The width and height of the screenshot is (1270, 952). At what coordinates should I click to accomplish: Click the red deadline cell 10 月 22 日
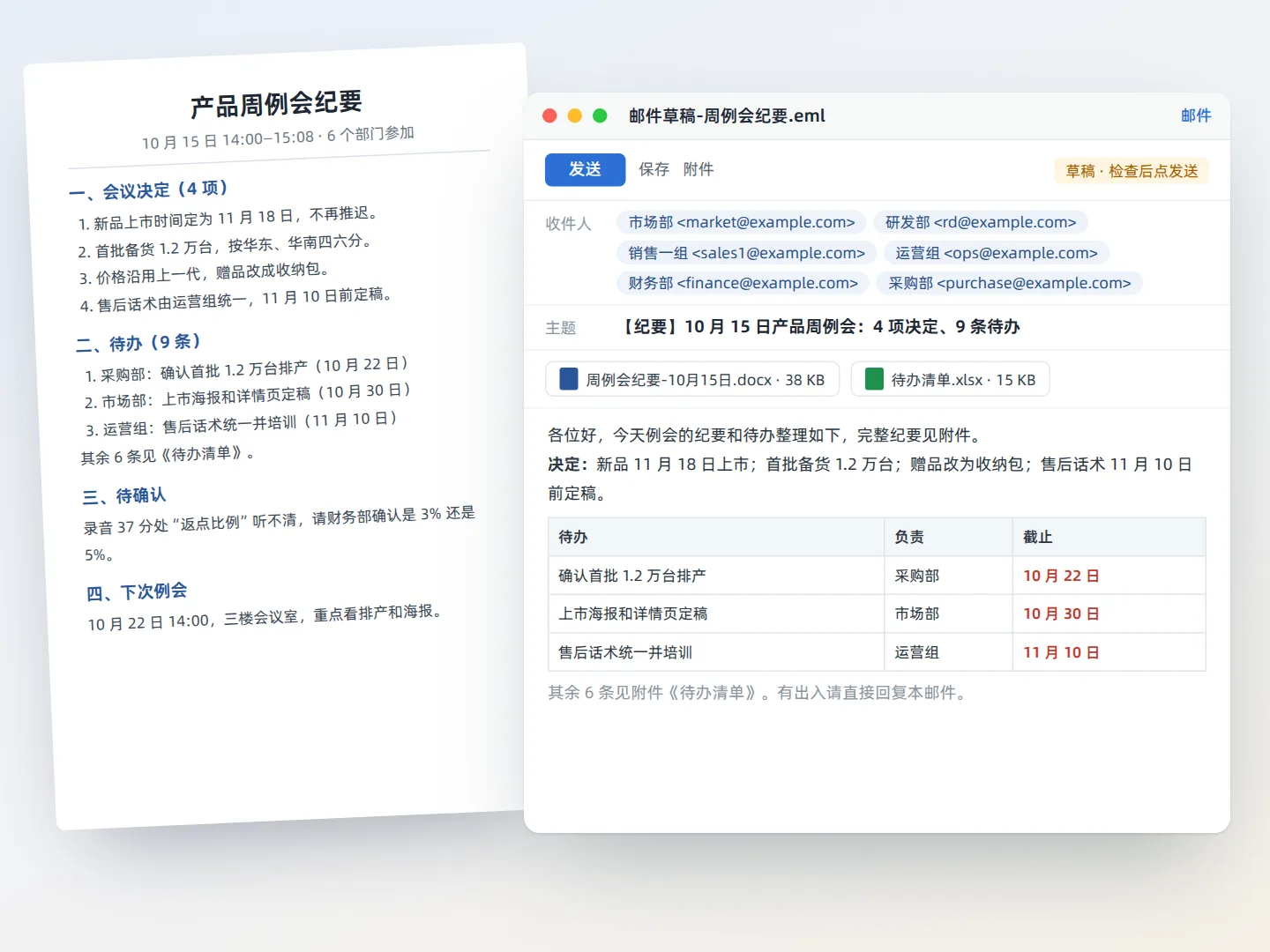[x=1109, y=576]
